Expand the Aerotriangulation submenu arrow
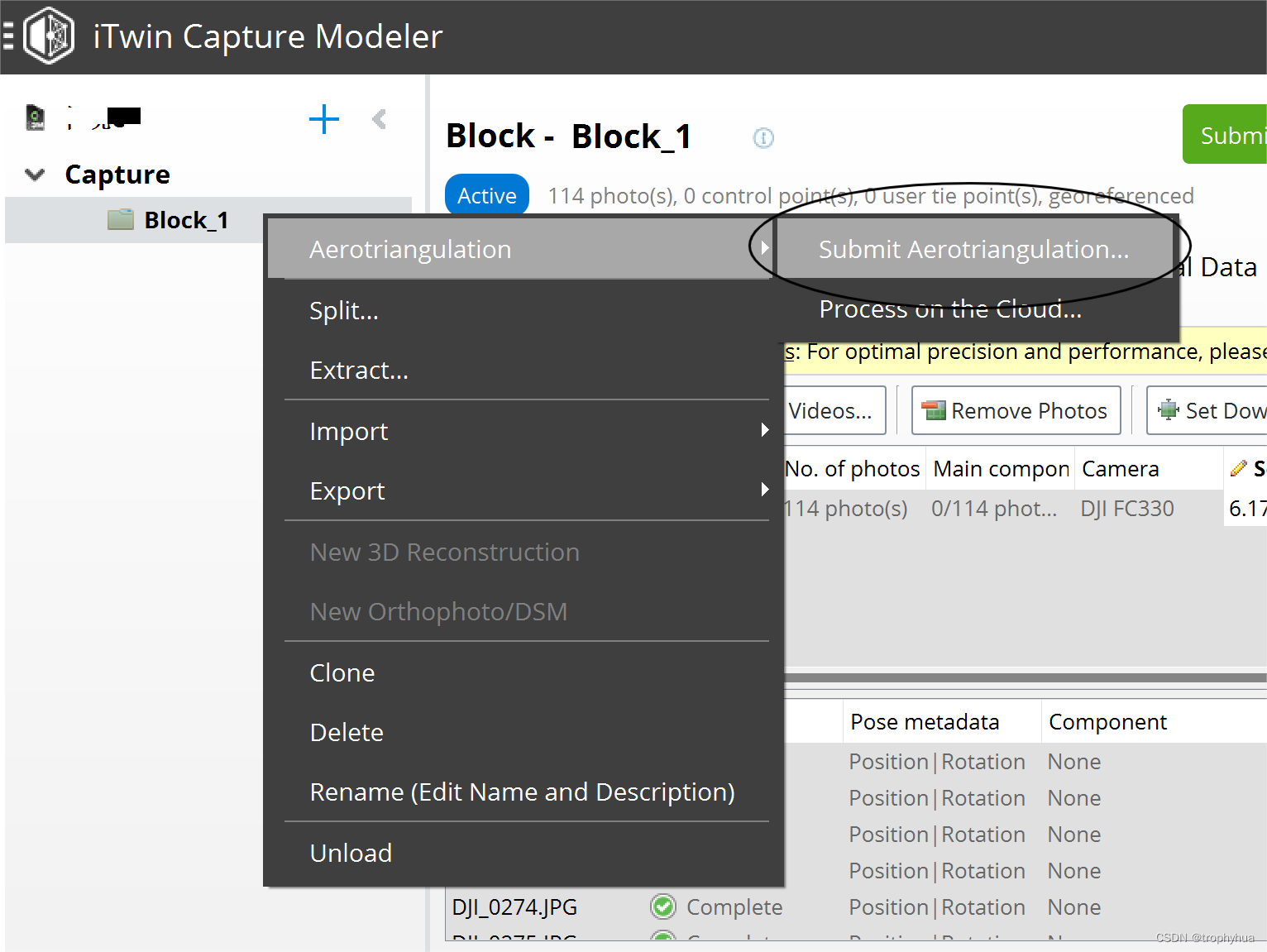The image size is (1267, 952). [764, 248]
